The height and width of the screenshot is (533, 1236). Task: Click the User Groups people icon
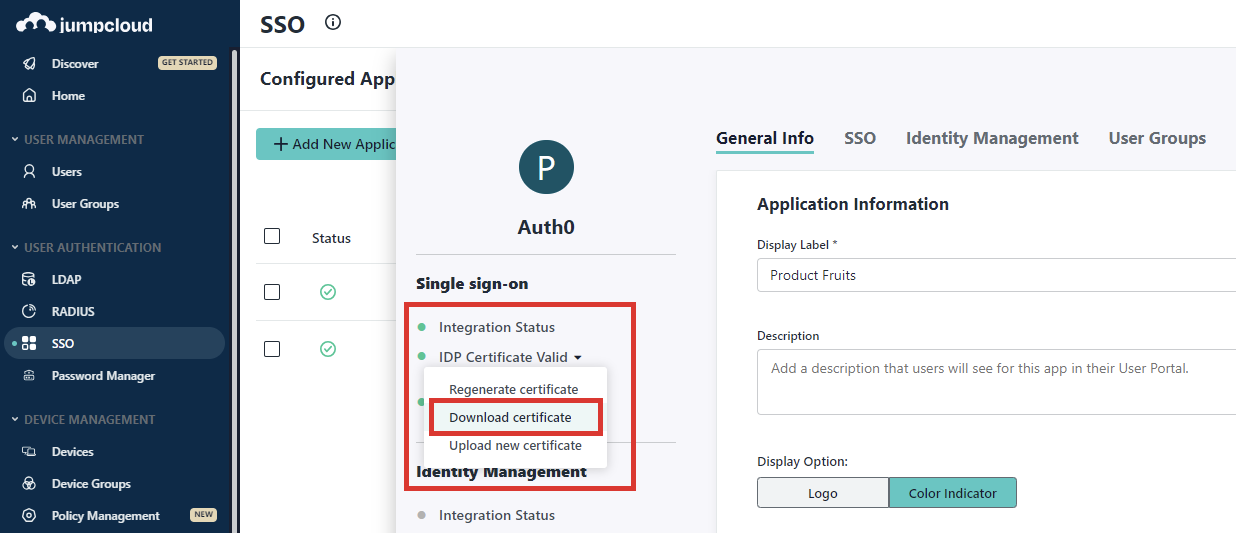30,204
